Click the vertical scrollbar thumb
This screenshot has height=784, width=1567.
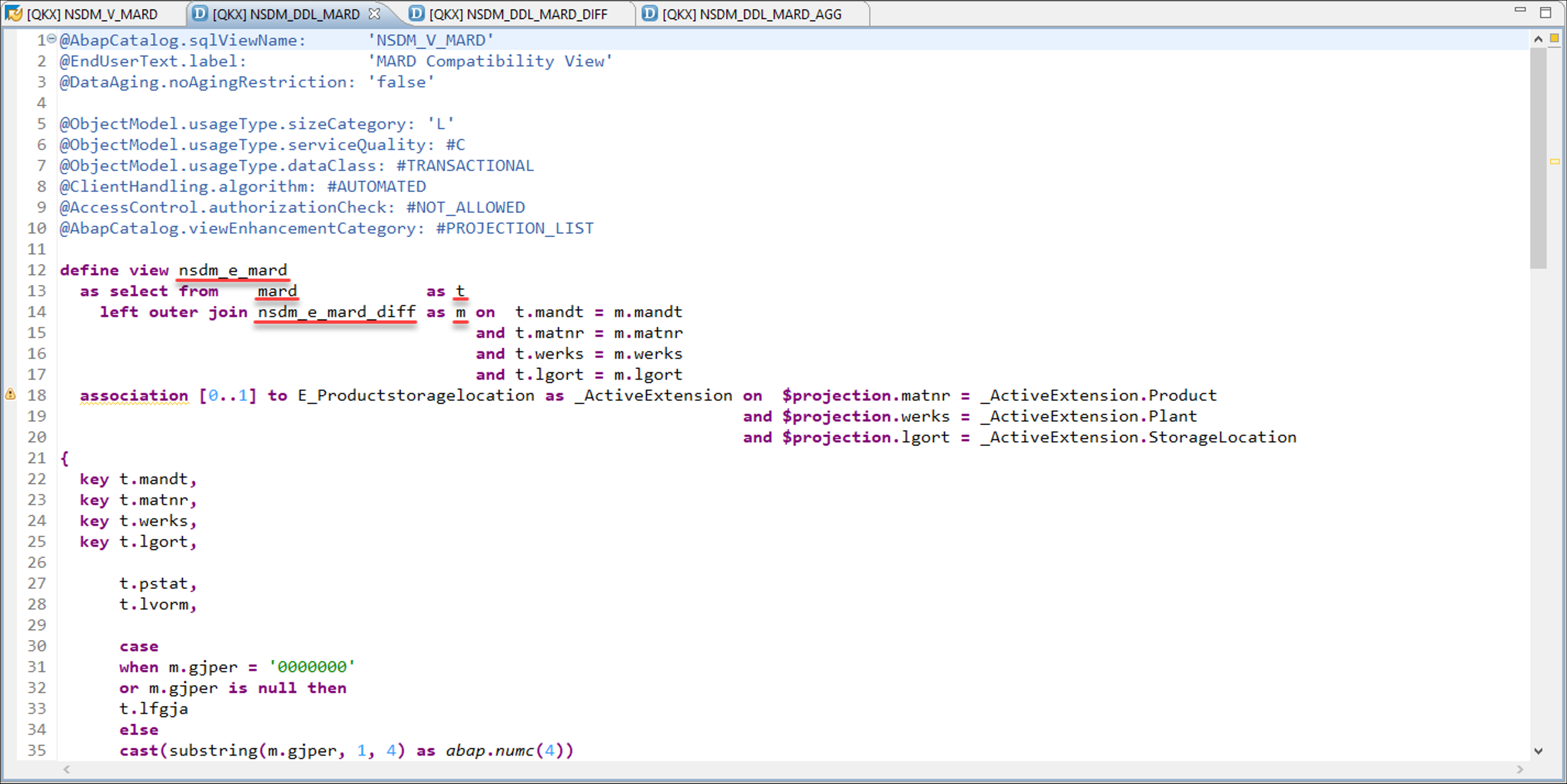(1538, 158)
